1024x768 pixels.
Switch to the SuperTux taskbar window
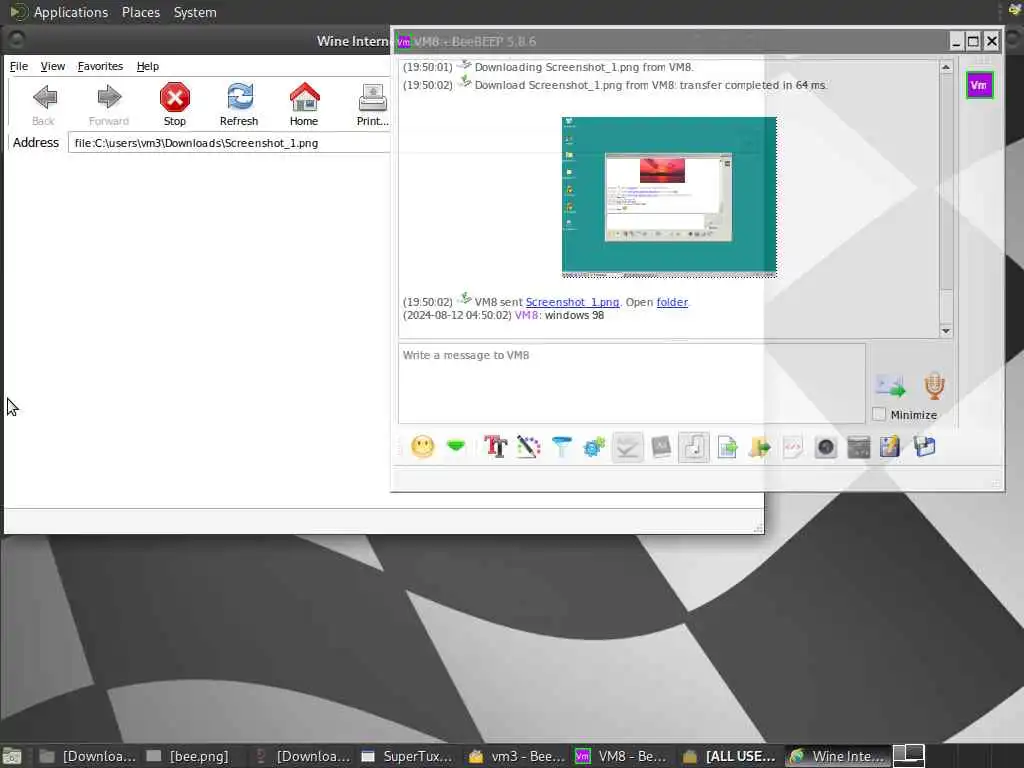(408, 756)
